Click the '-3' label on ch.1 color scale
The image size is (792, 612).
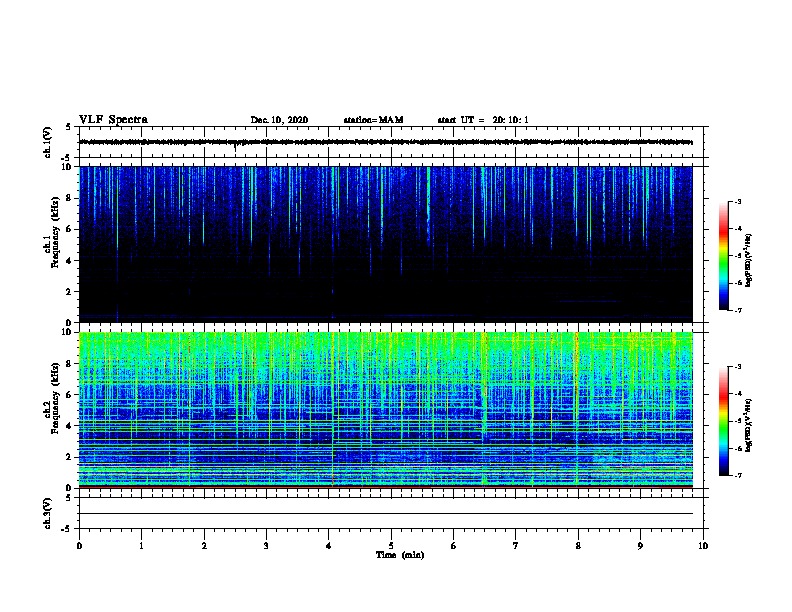tap(737, 201)
